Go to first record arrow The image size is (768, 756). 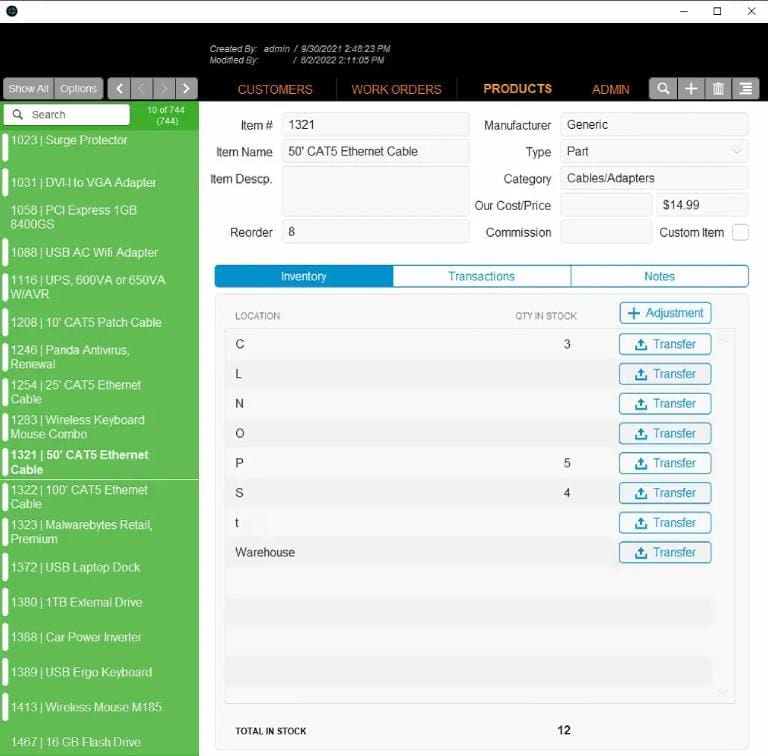[119, 89]
